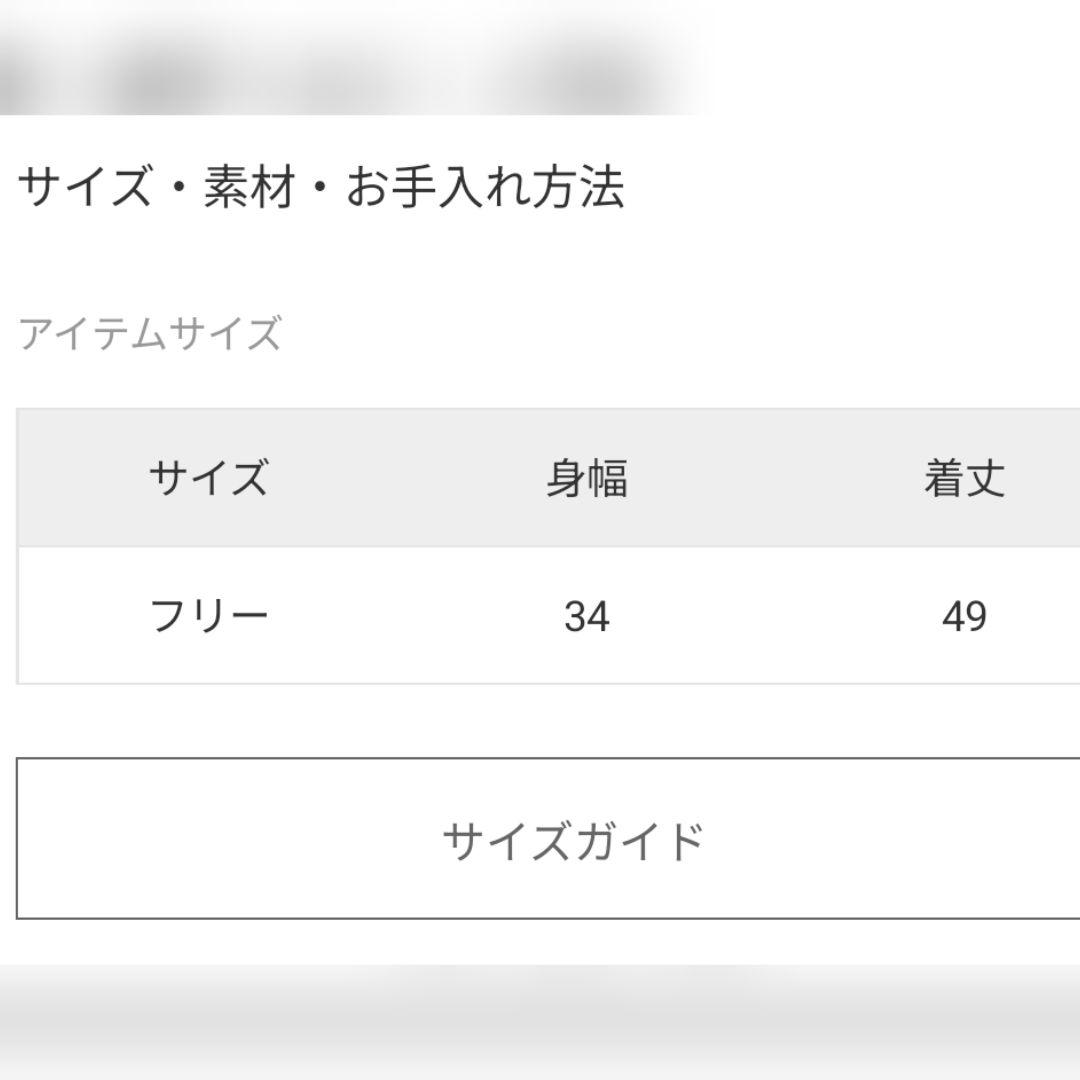Screen dimensions: 1080x1080
Task: Click the サイズ・素材・お手入れ方法 section heading
Action: [x=320, y=187]
